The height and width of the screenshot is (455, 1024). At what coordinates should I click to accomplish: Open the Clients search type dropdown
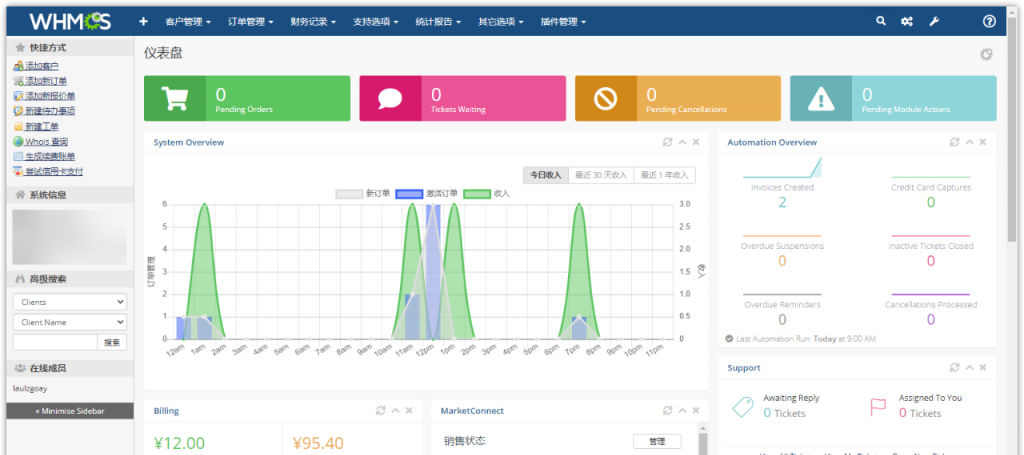[x=70, y=302]
